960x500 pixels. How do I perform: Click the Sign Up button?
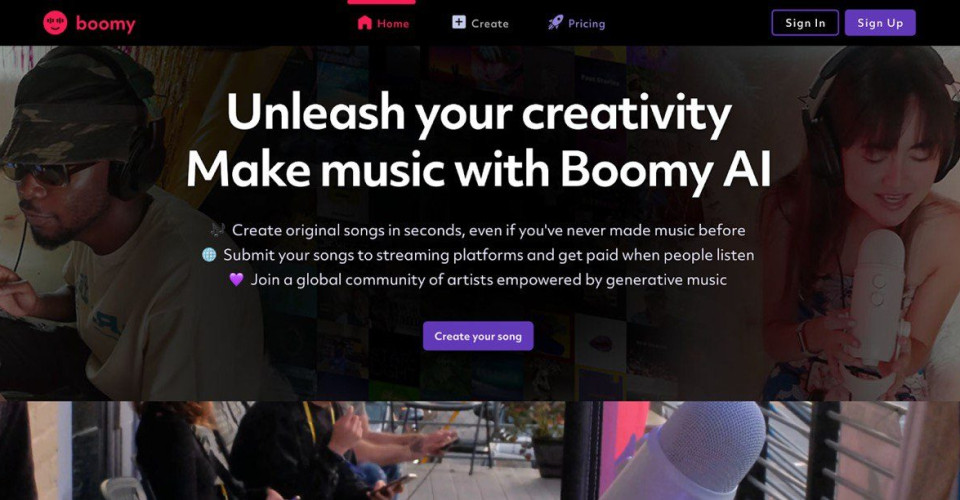880,23
